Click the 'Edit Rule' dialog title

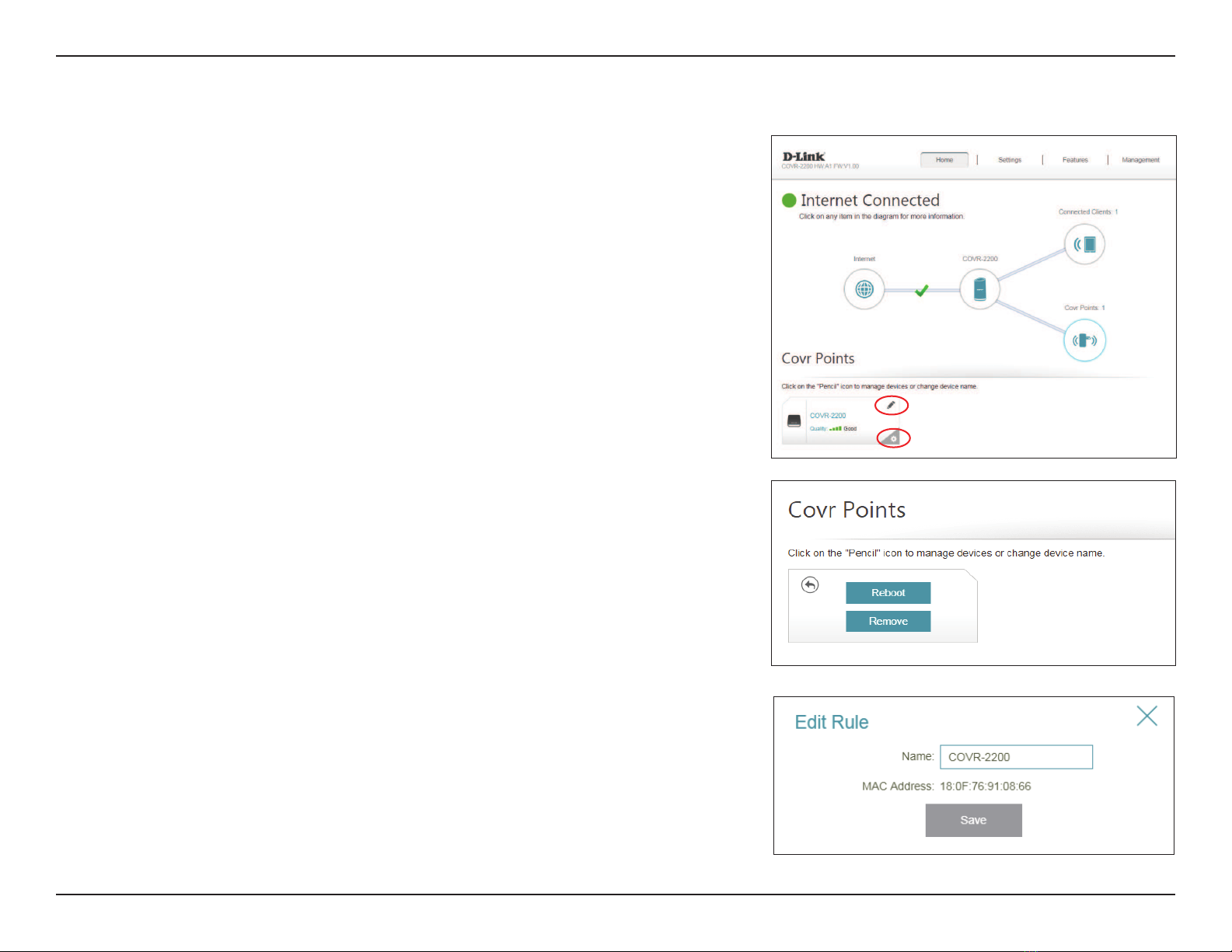click(x=831, y=722)
